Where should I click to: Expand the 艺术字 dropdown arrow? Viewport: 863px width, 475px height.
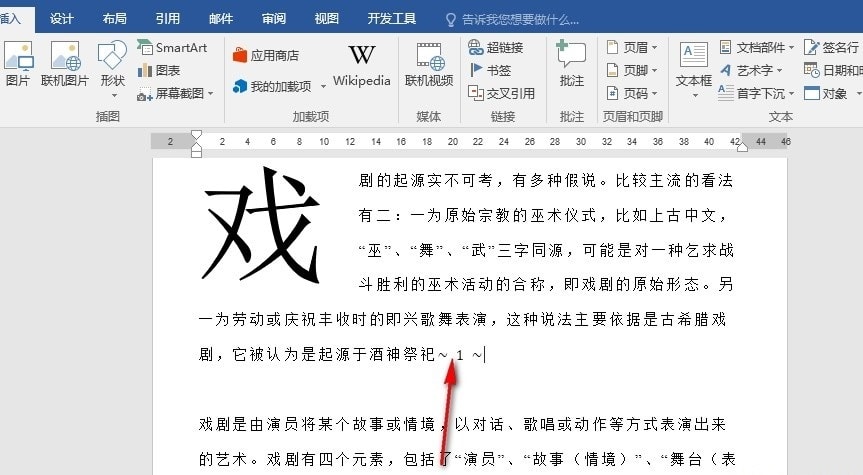point(779,70)
